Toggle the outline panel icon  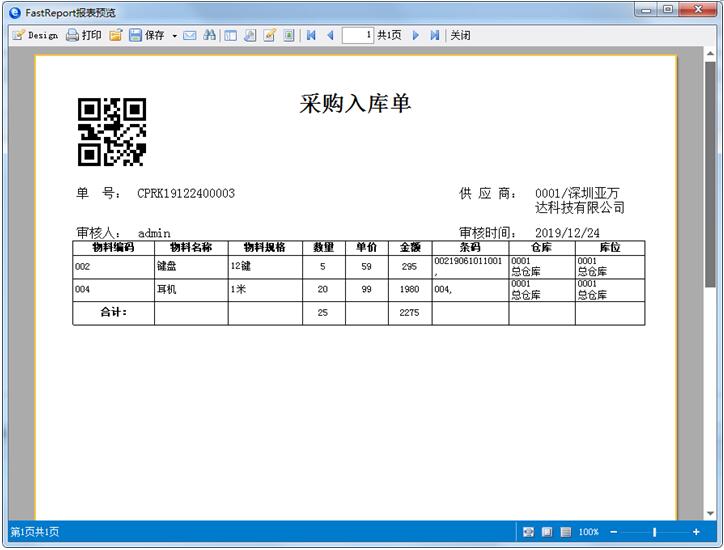(x=230, y=35)
